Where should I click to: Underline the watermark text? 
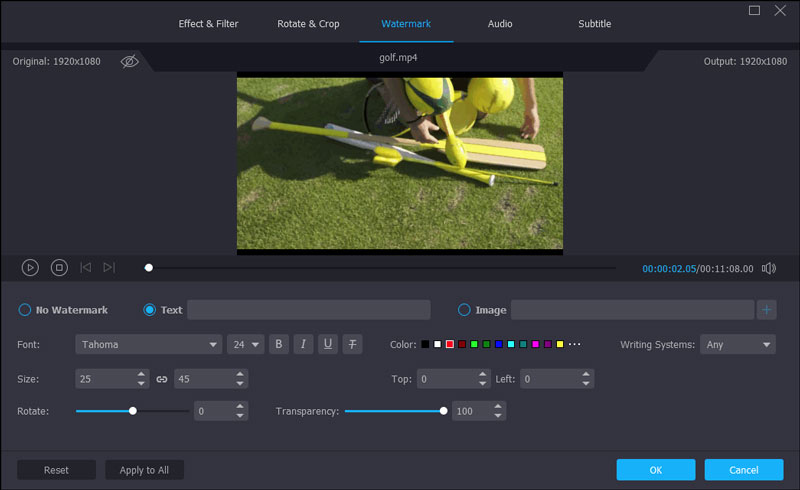click(x=328, y=344)
